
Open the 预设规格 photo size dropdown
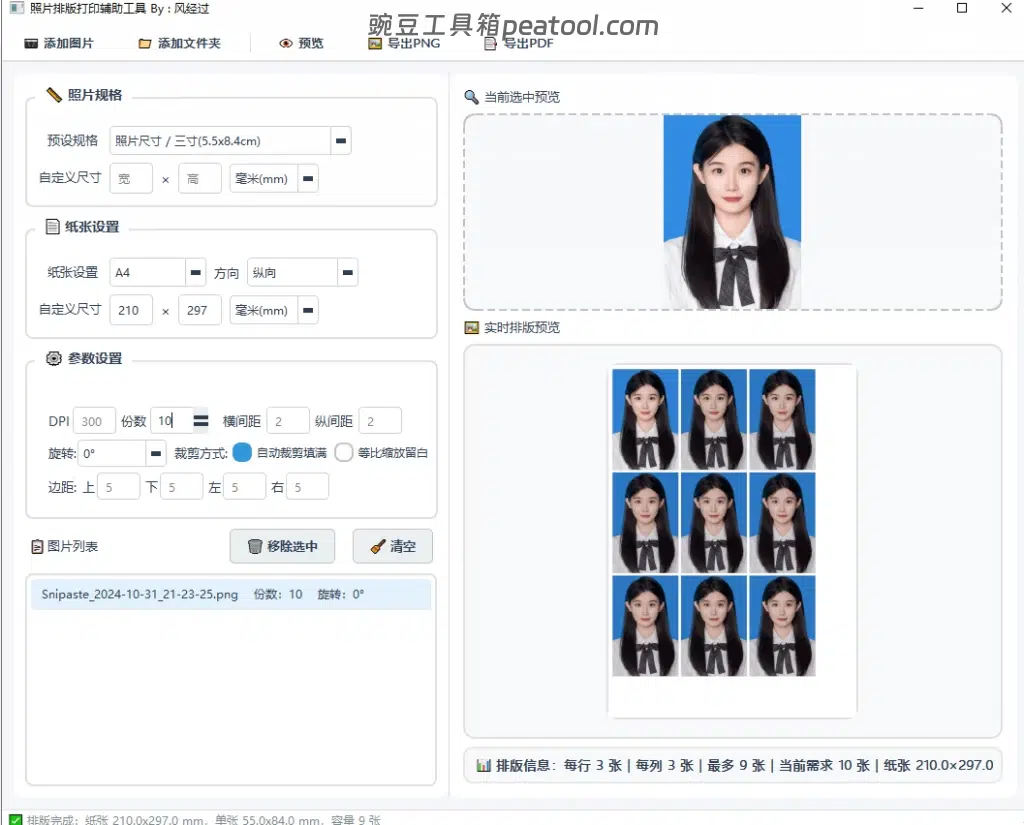tap(341, 141)
